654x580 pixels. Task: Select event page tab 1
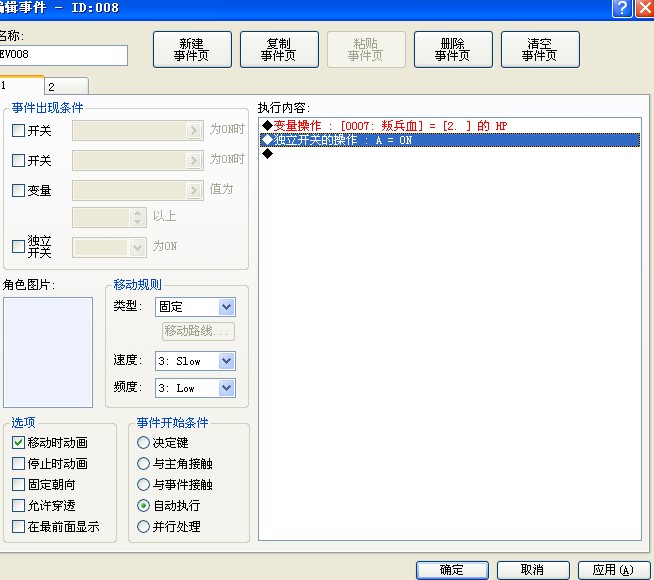point(21,85)
